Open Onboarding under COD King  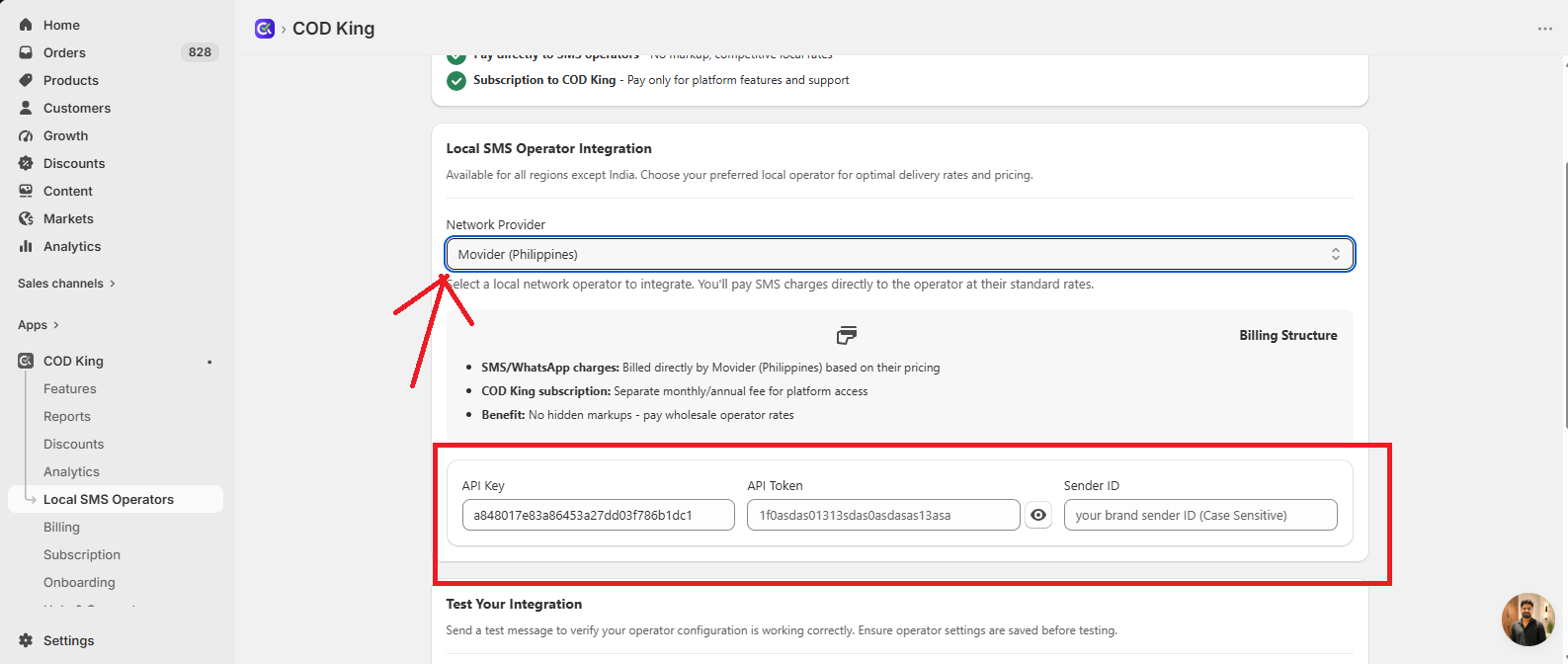coord(79,583)
